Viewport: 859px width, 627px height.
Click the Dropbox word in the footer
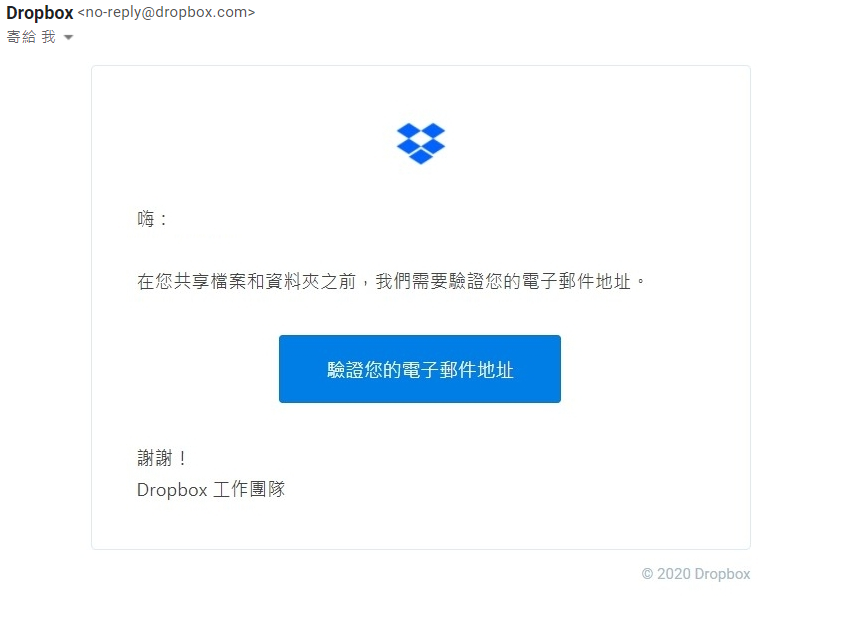(x=723, y=574)
